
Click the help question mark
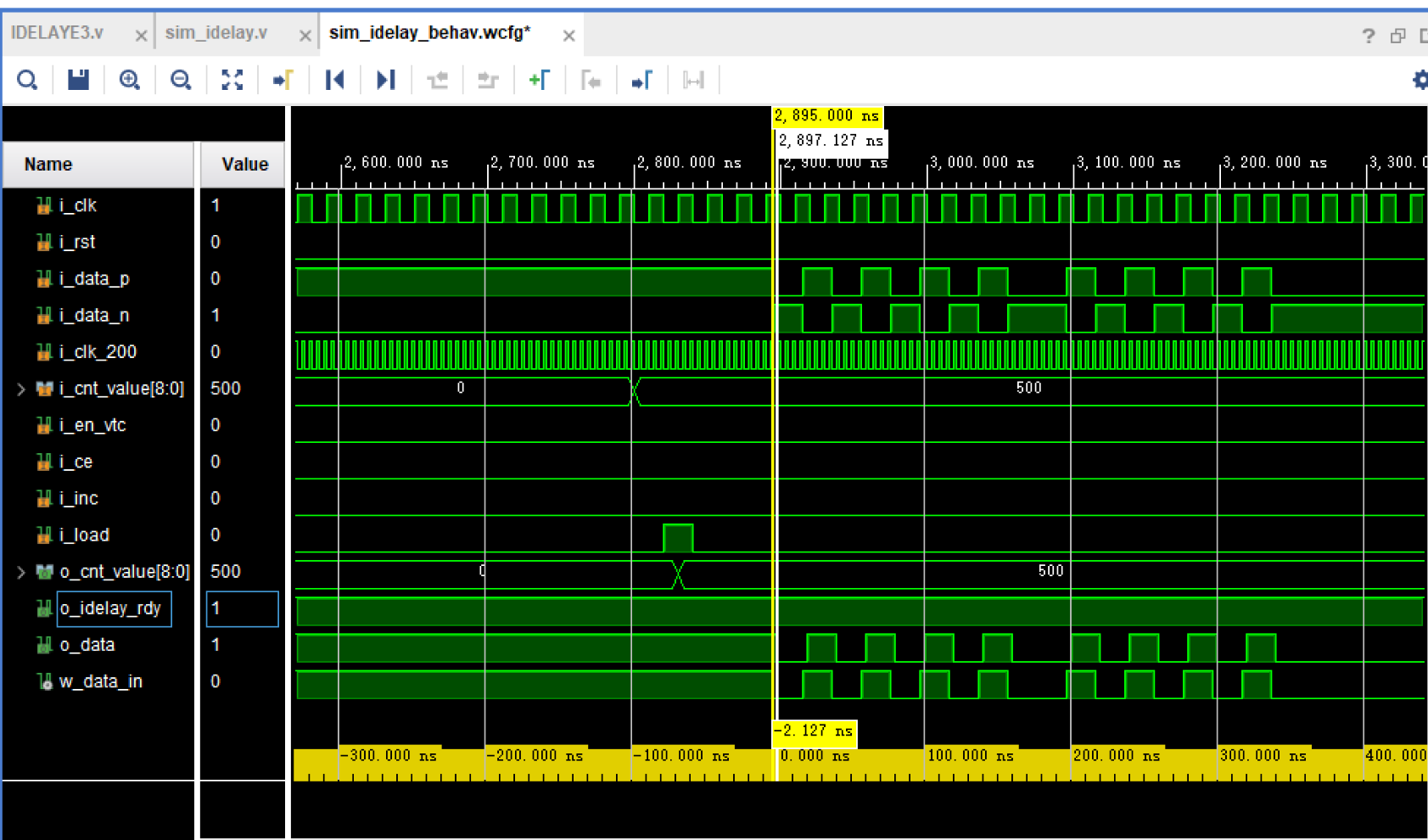(1367, 34)
